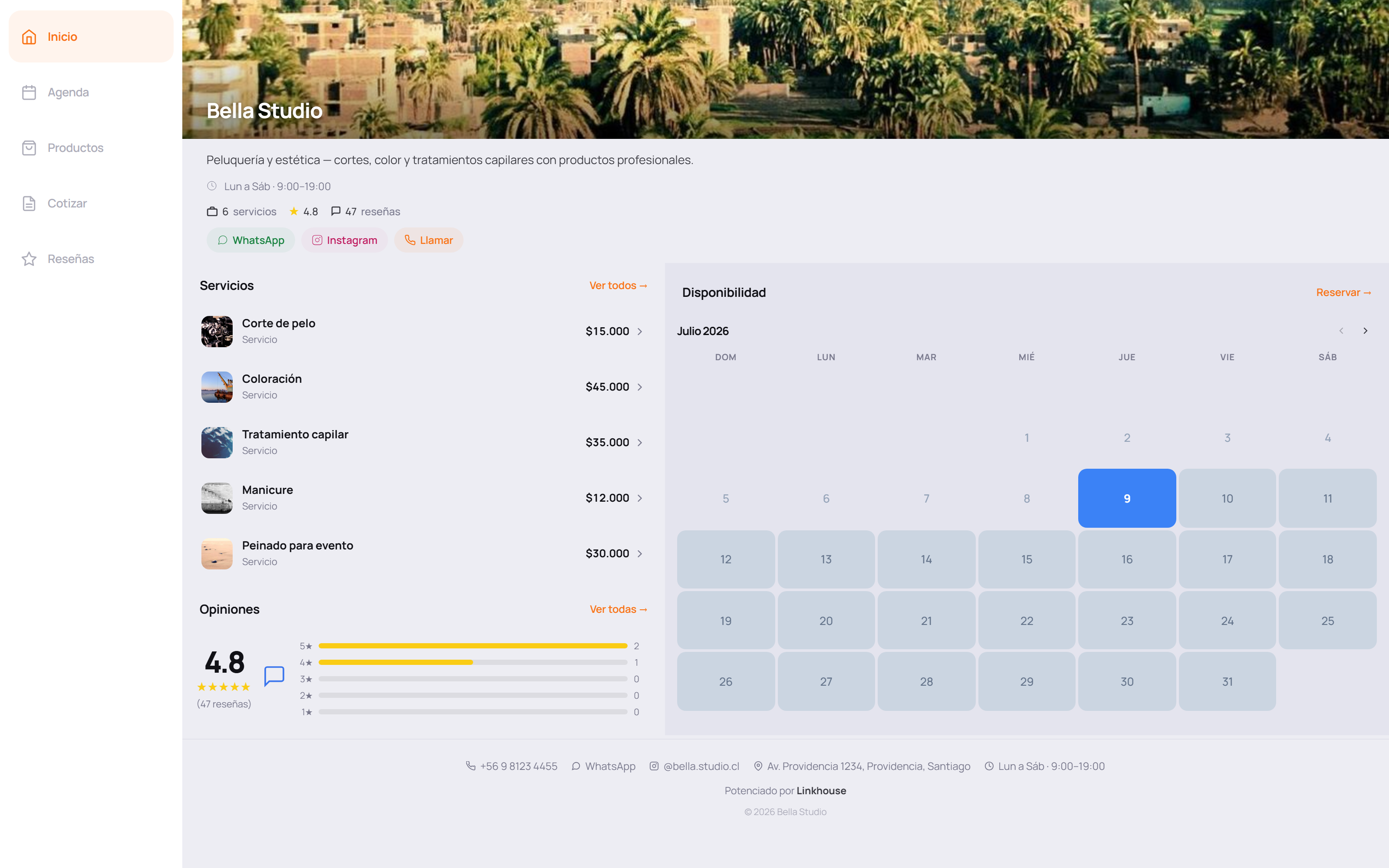
Task: Click the Bella Studio banner title
Action: click(265, 111)
